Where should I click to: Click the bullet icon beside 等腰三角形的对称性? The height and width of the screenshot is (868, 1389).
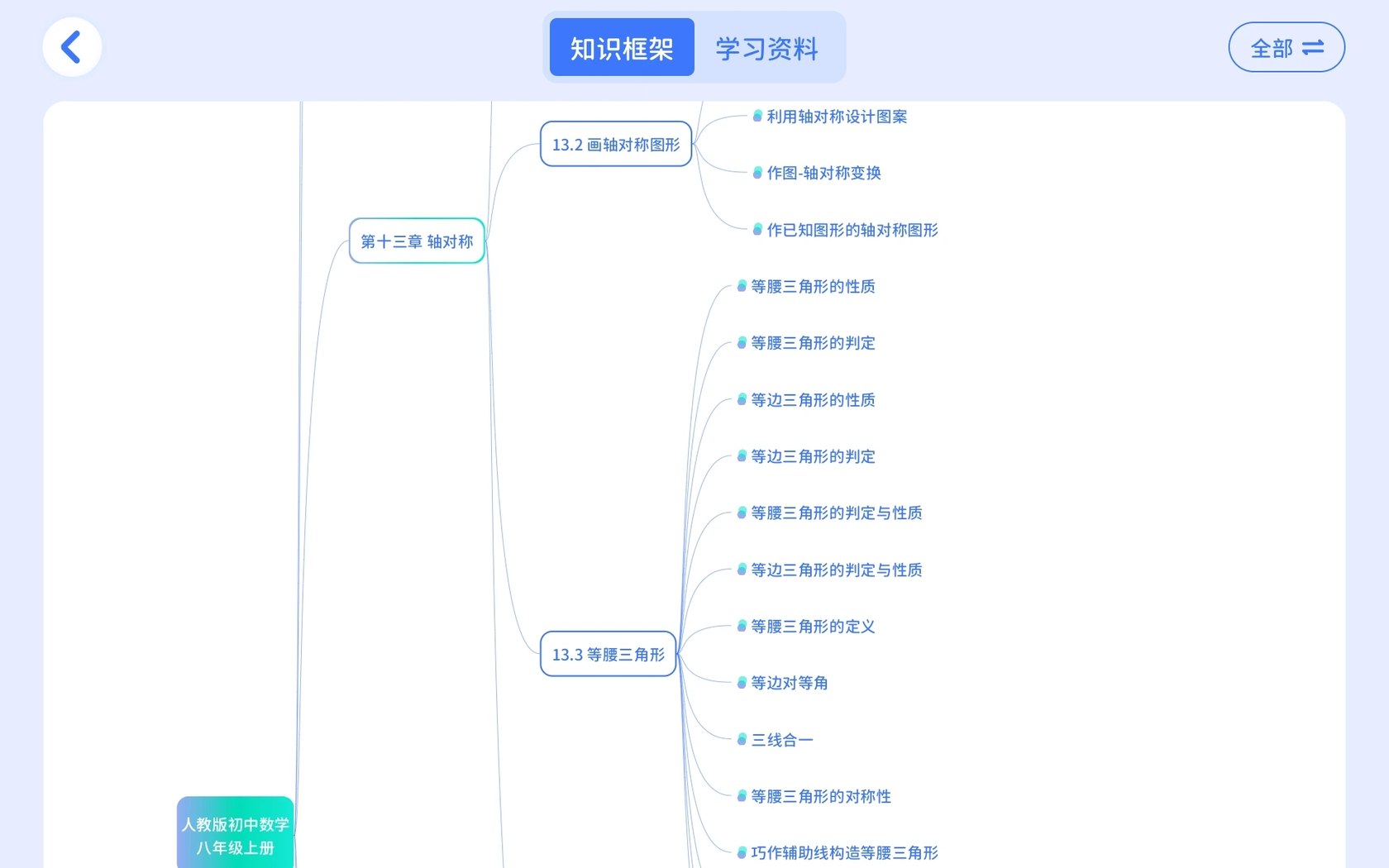point(742,796)
